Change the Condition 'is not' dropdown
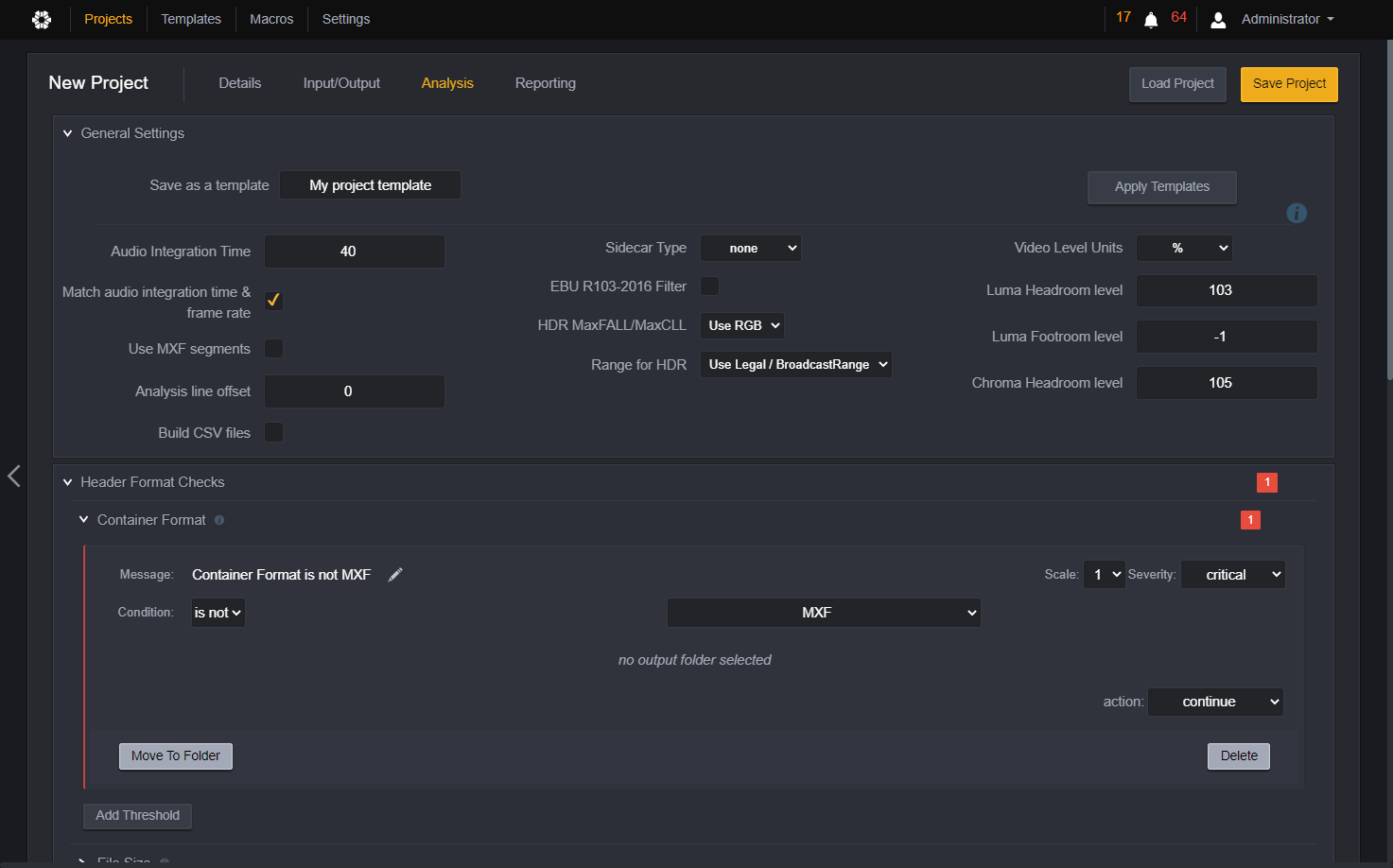 [x=218, y=613]
